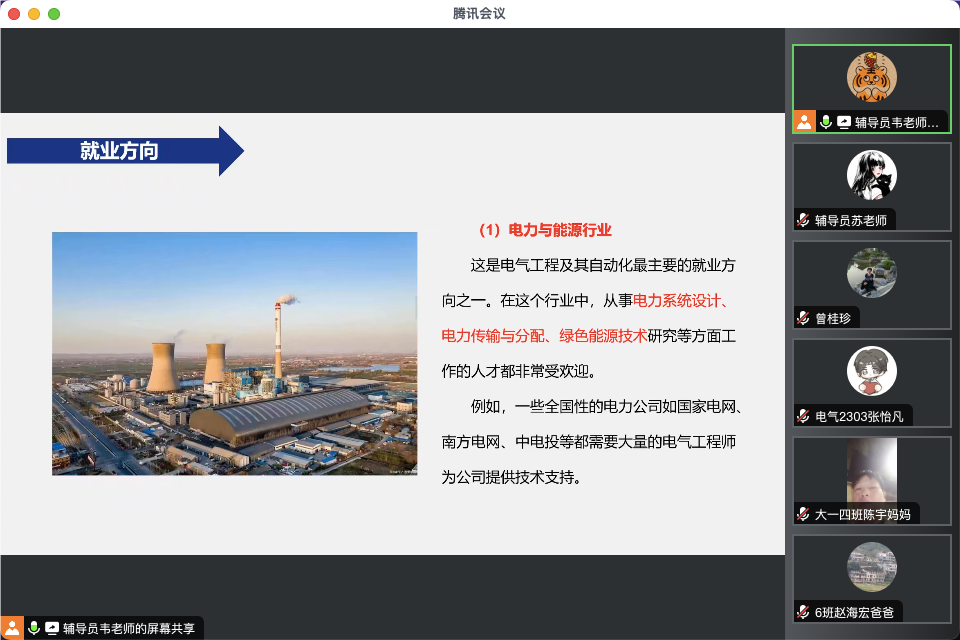
Task: Click the green microphone icon in bottom sharing bar
Action: [34, 628]
